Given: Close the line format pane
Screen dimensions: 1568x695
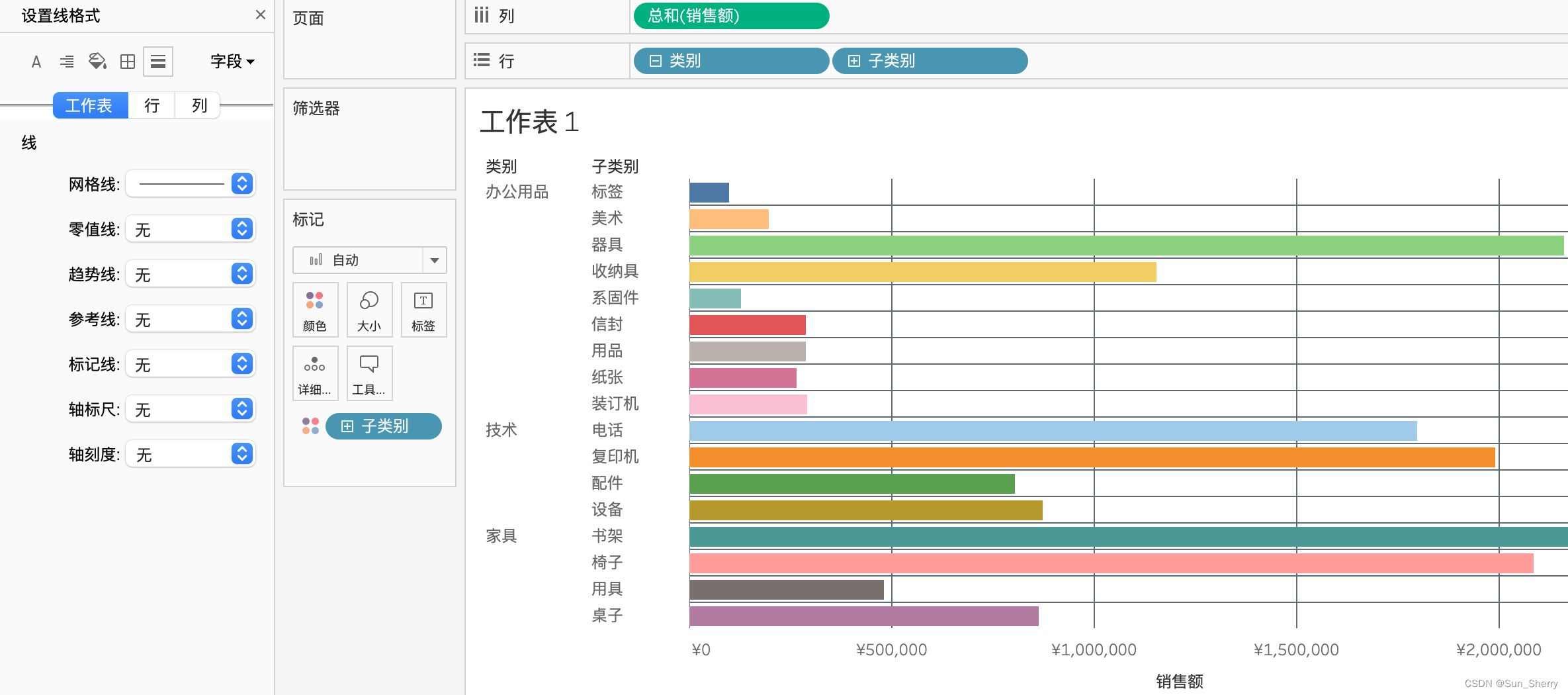Looking at the screenshot, I should [261, 15].
